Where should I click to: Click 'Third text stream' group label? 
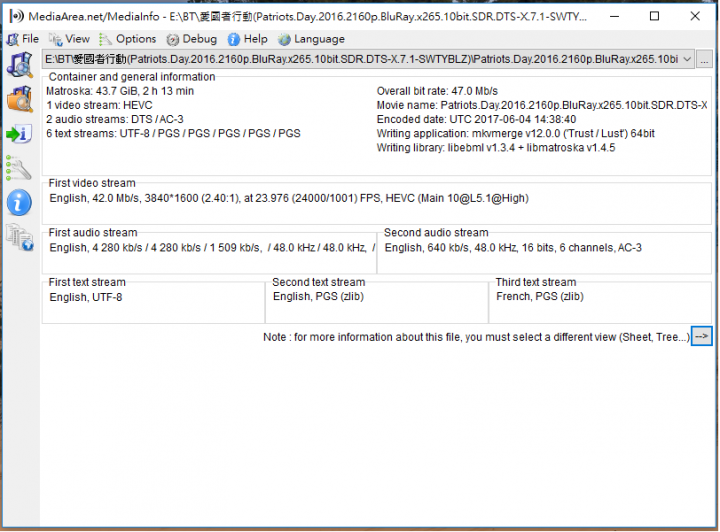[x=536, y=282]
